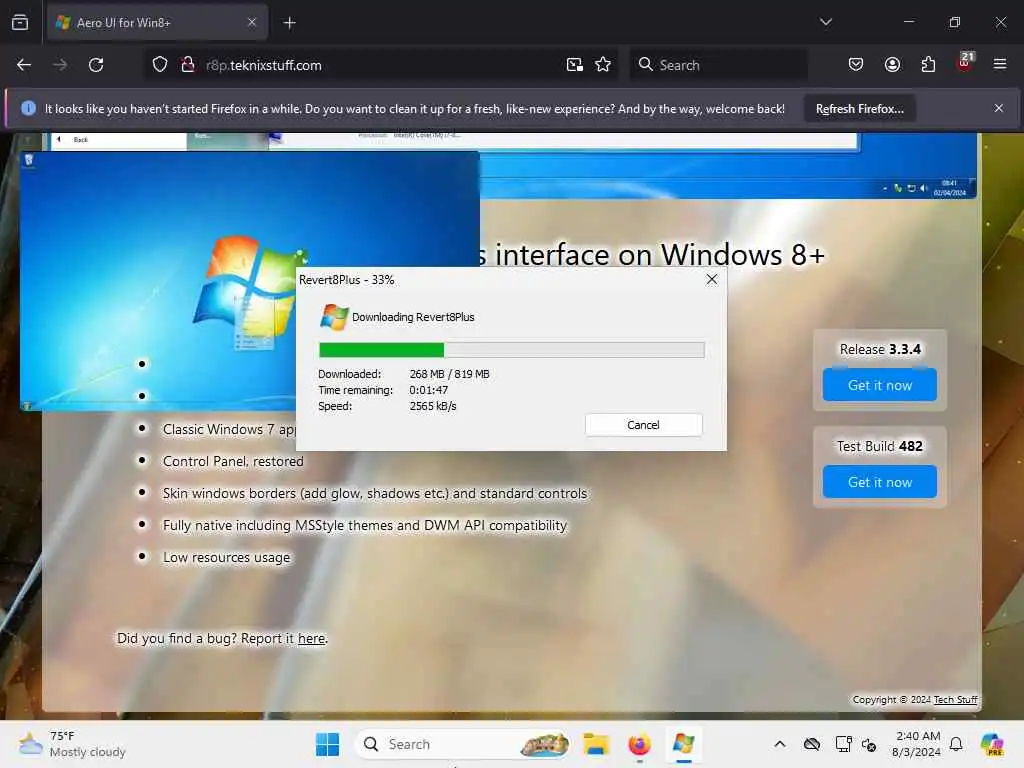Open the Pocket save icon
This screenshot has width=1024, height=768.
(x=856, y=65)
